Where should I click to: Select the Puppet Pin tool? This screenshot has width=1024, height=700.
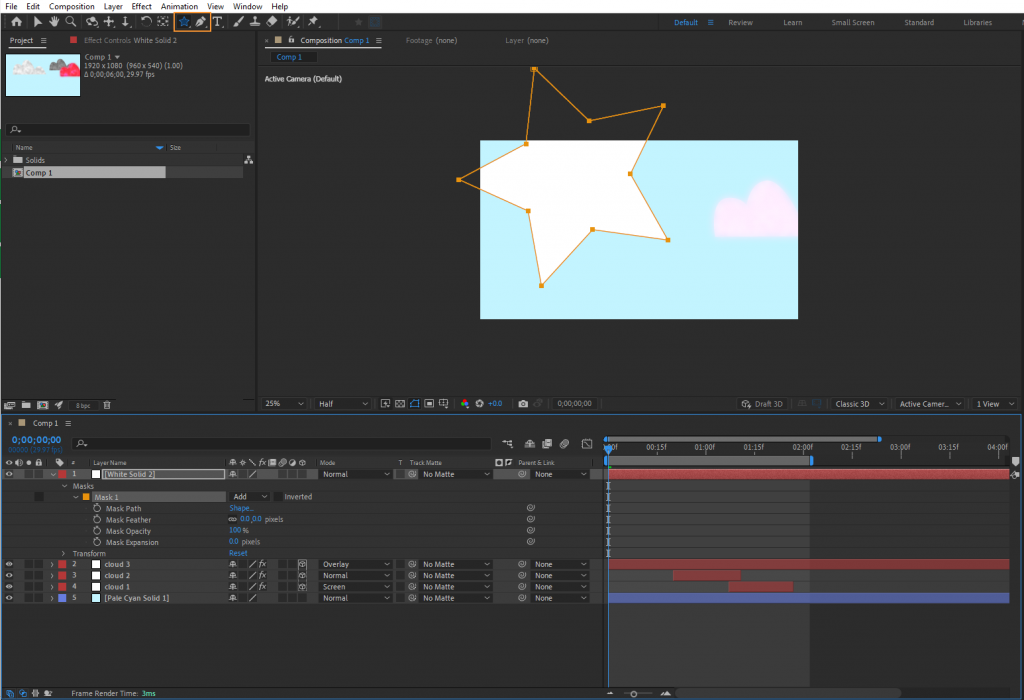(x=312, y=21)
